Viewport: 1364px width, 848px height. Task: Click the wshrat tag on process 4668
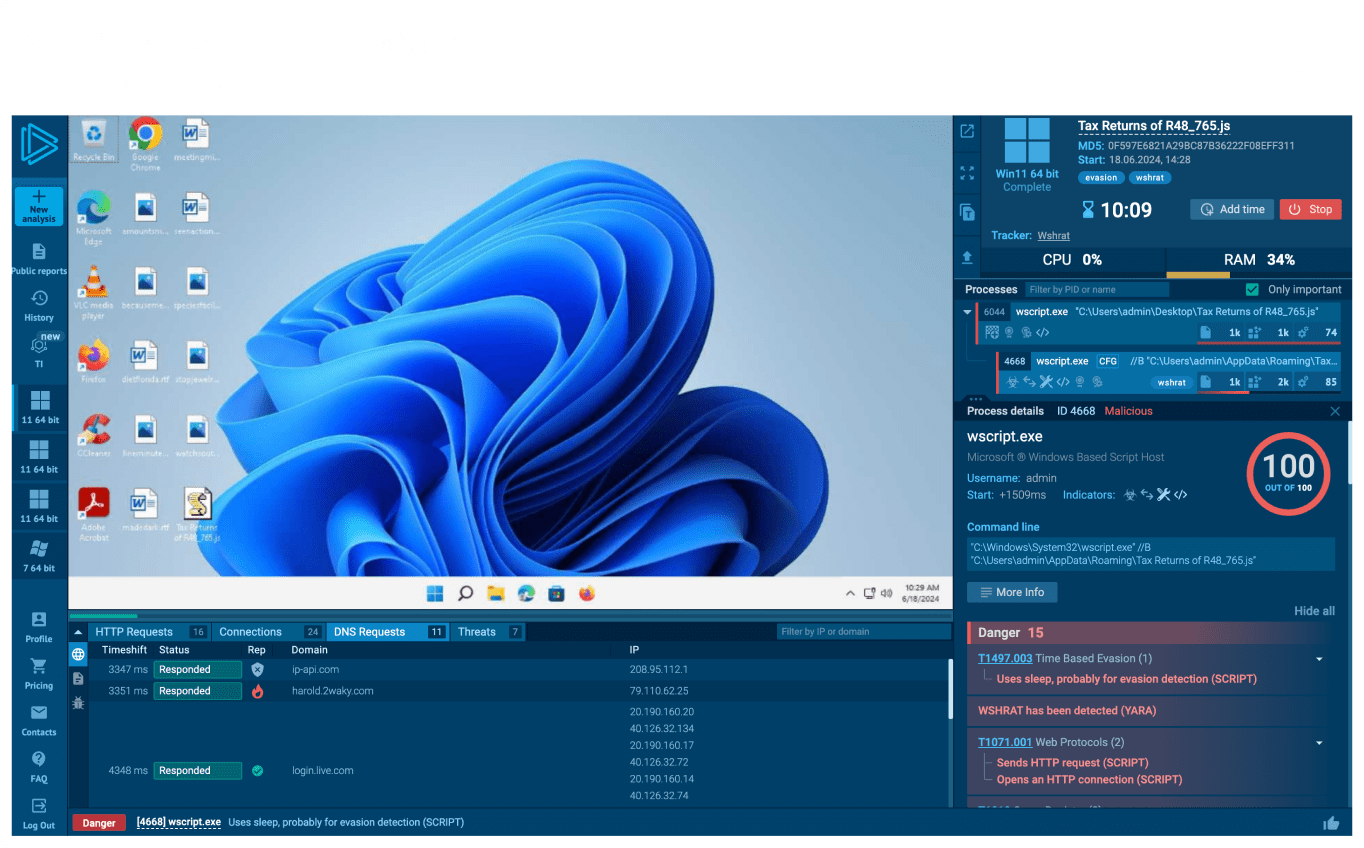pyautogui.click(x=1171, y=382)
